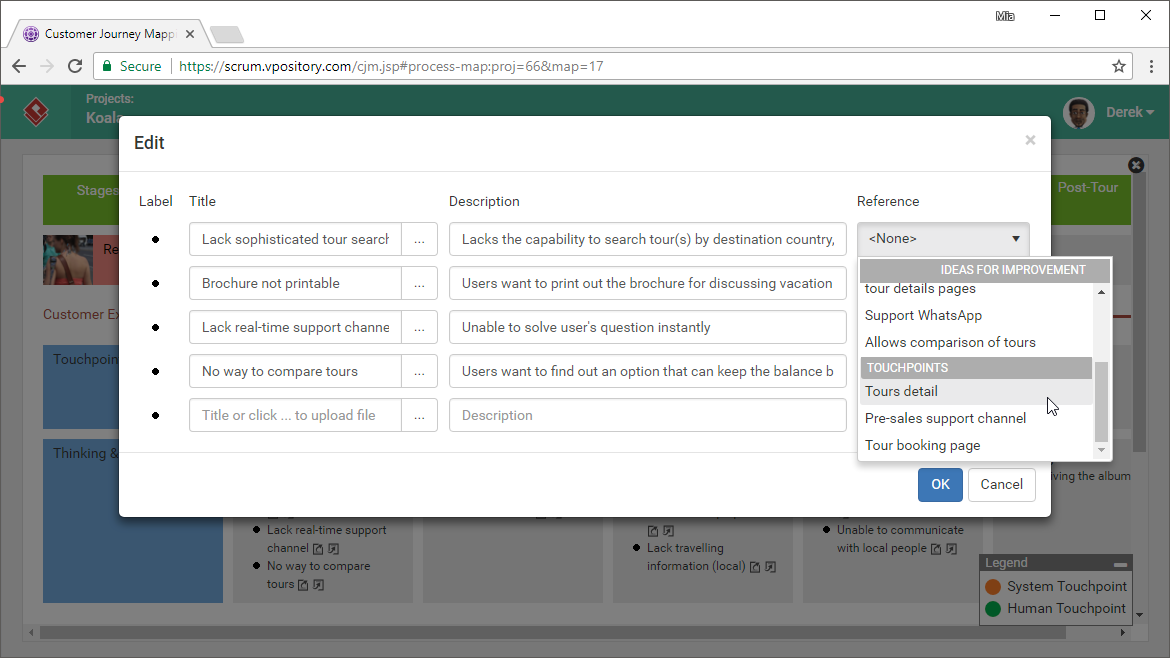Click ellipsis button on empty title row
The height and width of the screenshot is (658, 1170).
tap(419, 416)
